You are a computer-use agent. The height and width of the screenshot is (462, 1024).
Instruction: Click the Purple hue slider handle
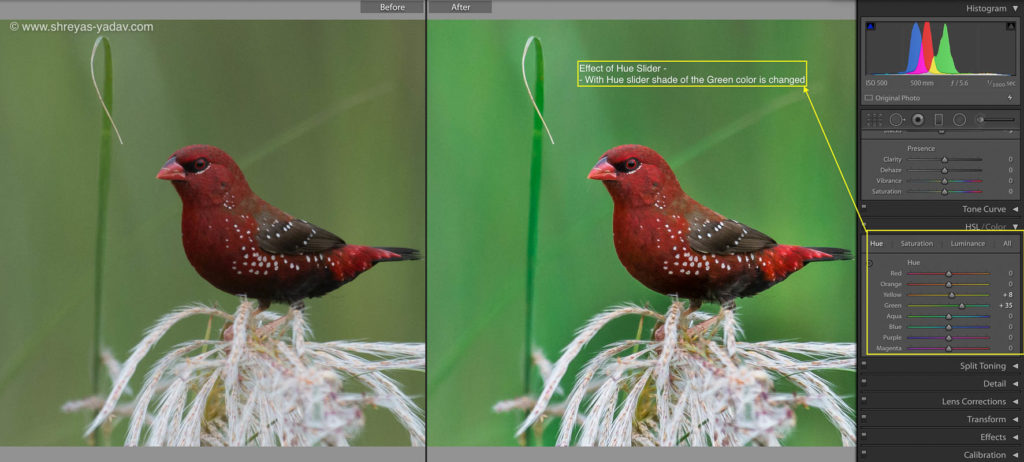click(x=948, y=338)
